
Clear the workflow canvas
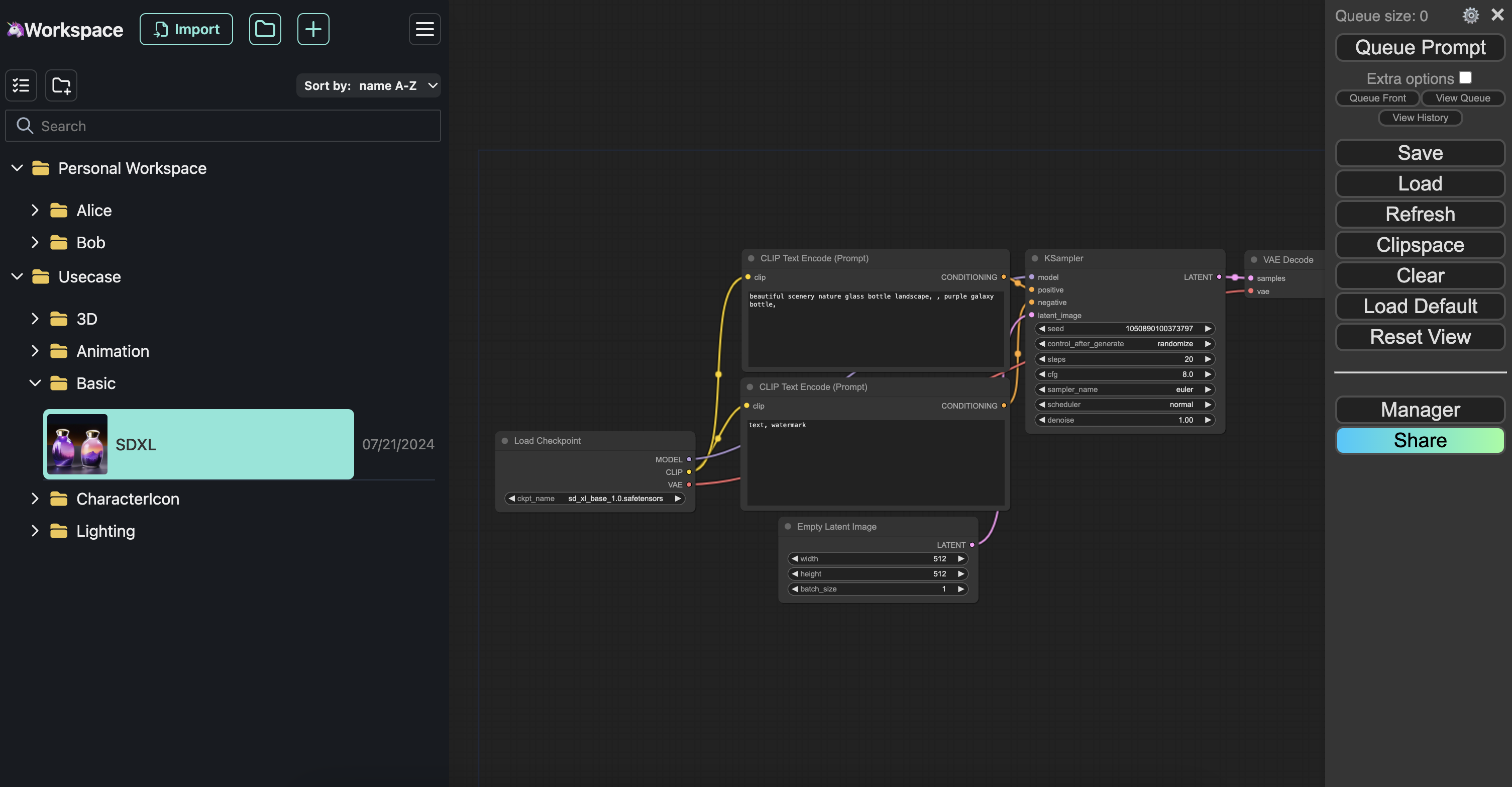click(x=1420, y=275)
